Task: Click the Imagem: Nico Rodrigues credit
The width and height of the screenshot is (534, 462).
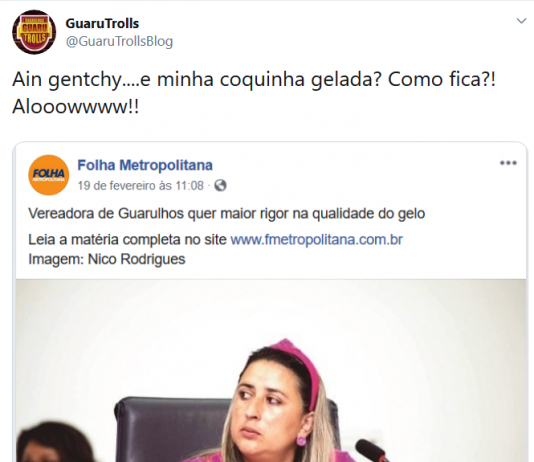Action: coord(107,259)
